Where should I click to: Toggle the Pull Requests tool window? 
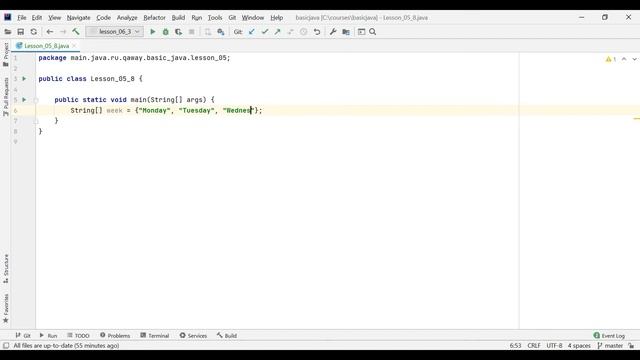click(6, 97)
